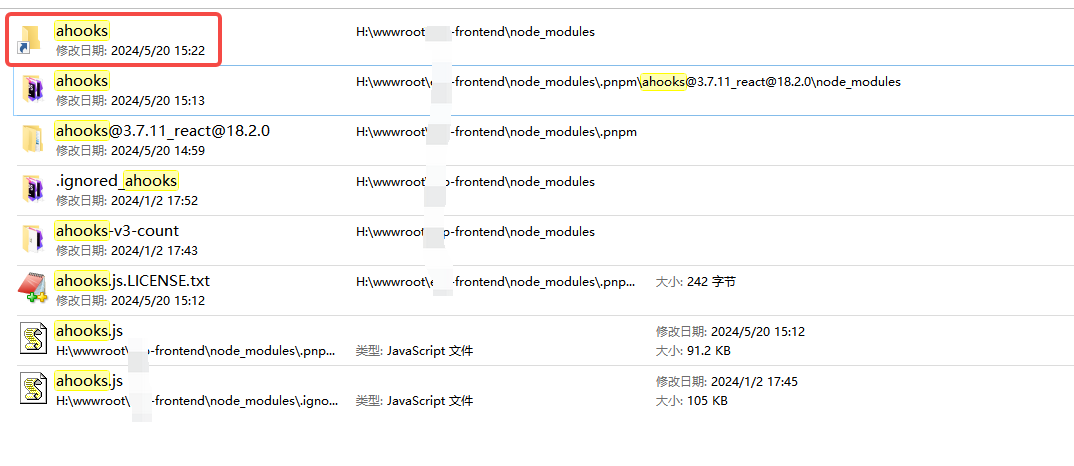The image size is (1074, 466).
Task: Click the truncated path ending in node_modules\.pnp... under ahooks.js
Action: [x=196, y=351]
